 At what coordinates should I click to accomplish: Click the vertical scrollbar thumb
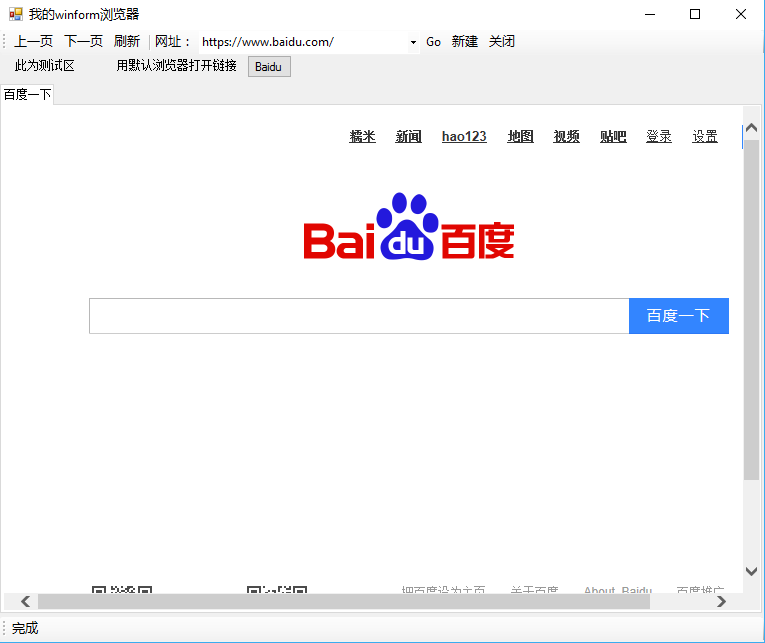(751, 310)
